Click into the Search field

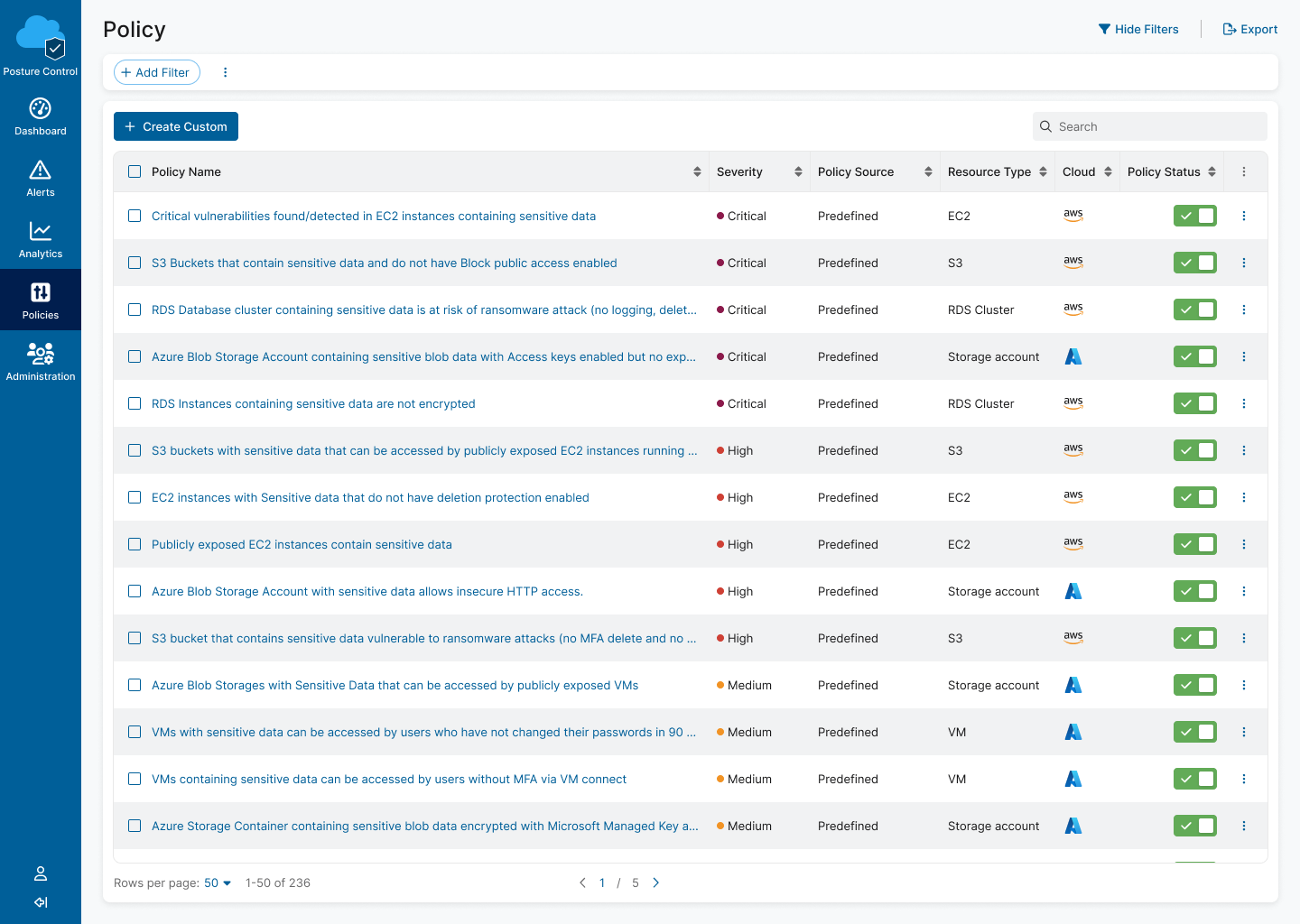click(x=1156, y=126)
